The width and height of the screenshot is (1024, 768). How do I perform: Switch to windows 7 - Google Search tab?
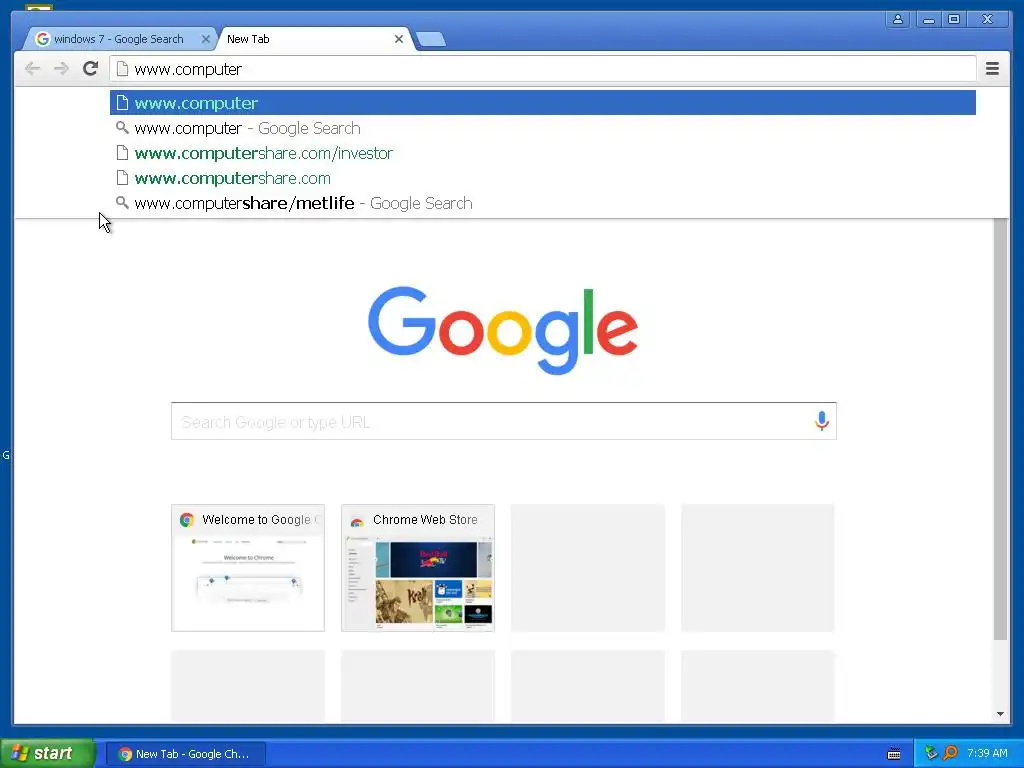click(x=118, y=39)
